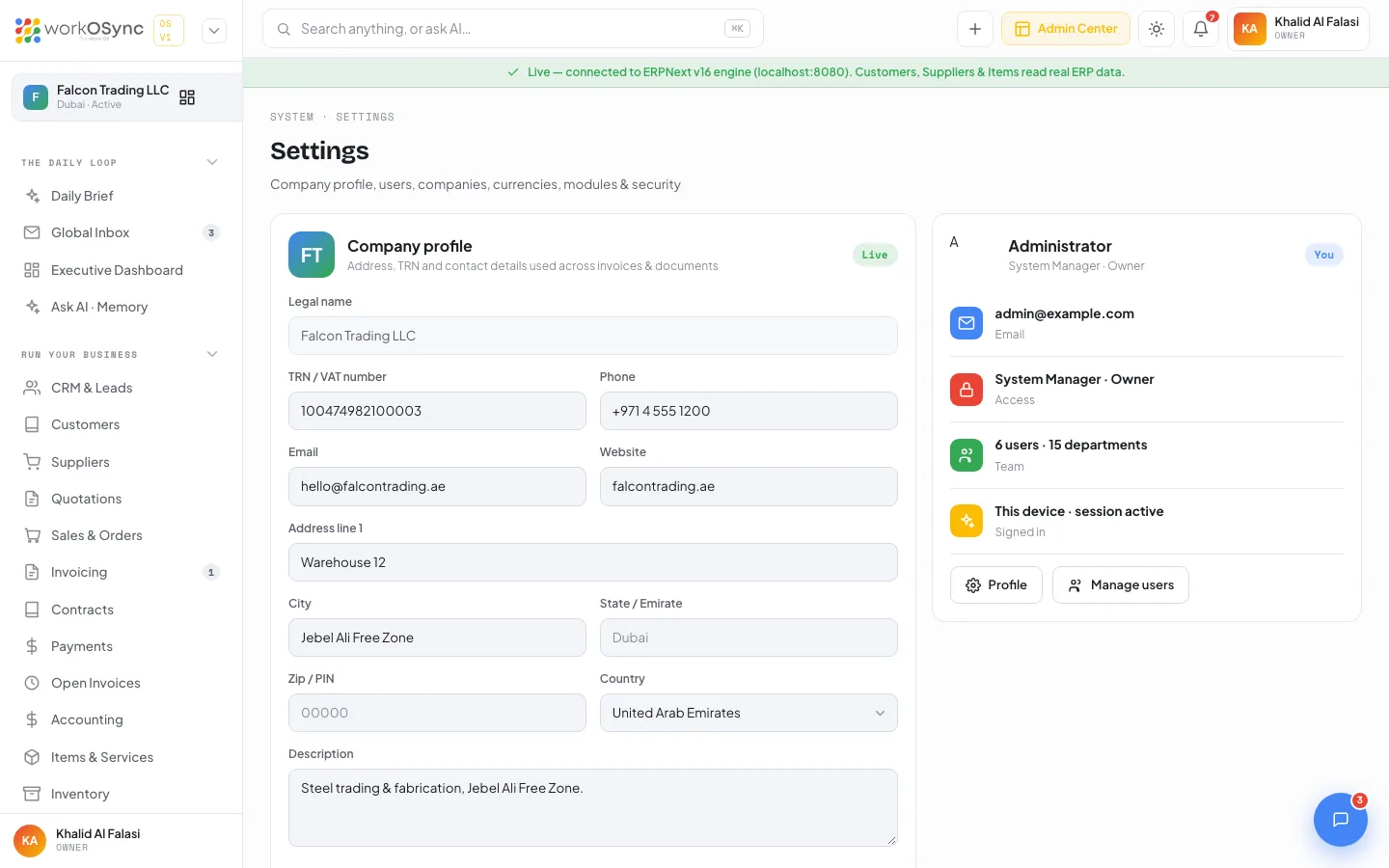View Open Invoices
Viewport: 1389px width, 868px height.
click(122, 683)
